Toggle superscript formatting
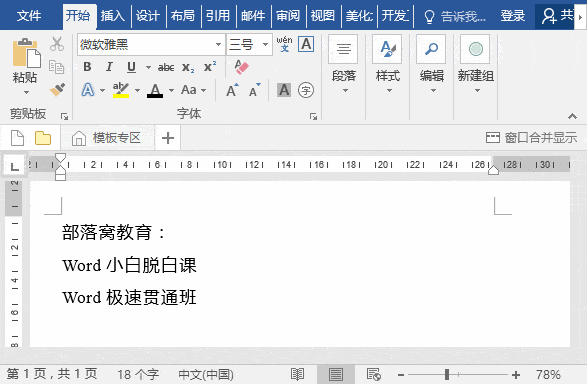Viewport: 587px width, 384px height. 210,66
